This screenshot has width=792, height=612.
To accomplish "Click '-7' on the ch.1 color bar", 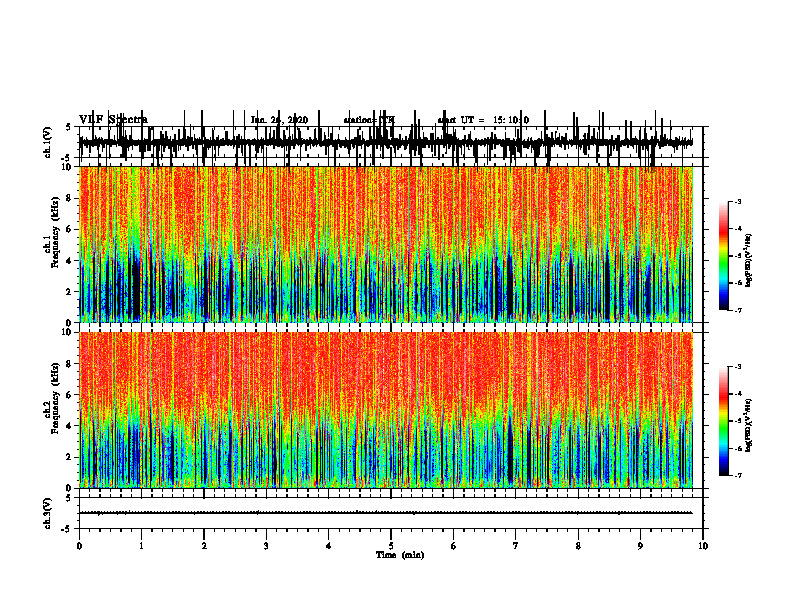I will [738, 310].
